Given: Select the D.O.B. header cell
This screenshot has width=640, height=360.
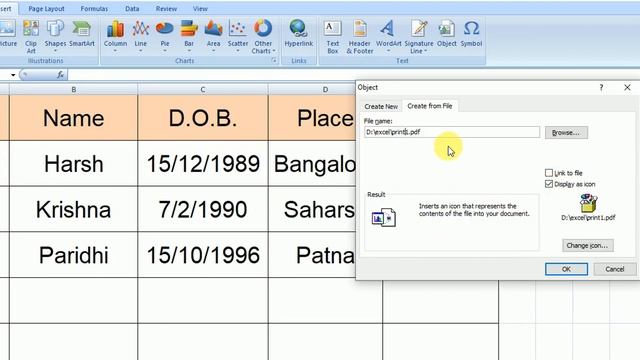Looking at the screenshot, I should (203, 118).
